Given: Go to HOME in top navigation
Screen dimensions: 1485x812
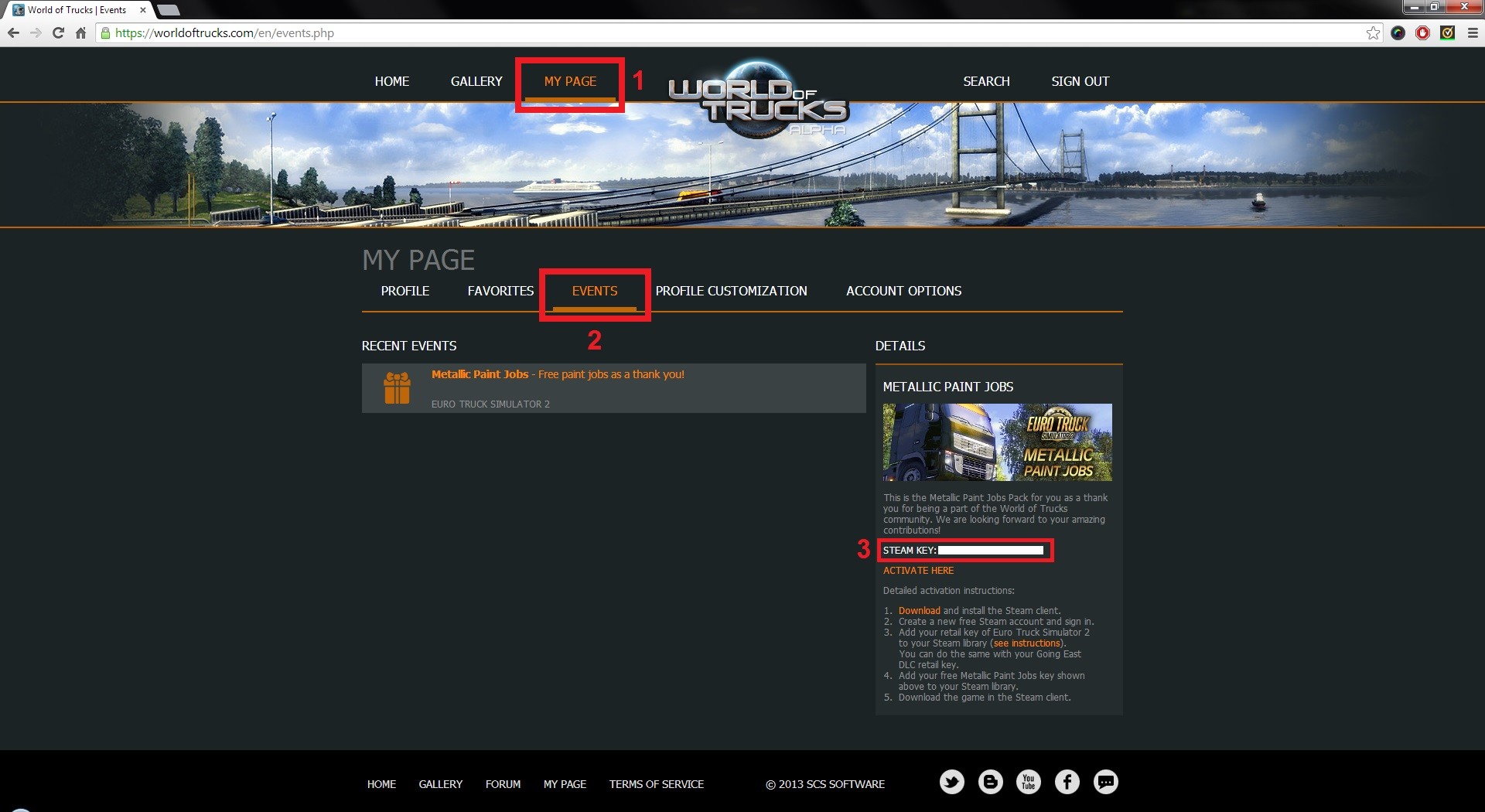Looking at the screenshot, I should [x=392, y=81].
